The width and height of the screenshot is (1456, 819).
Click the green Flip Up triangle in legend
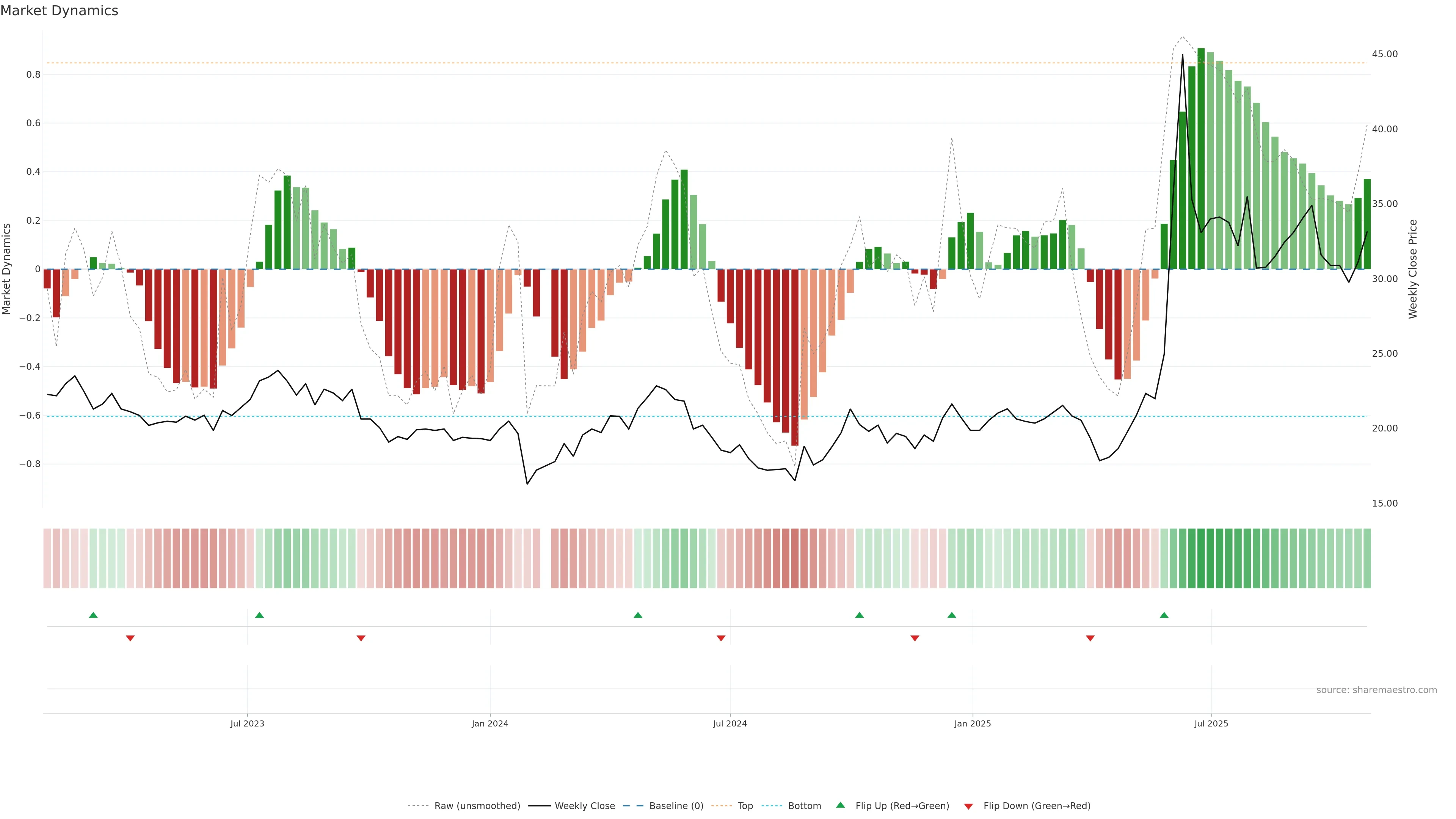pyautogui.click(x=840, y=805)
